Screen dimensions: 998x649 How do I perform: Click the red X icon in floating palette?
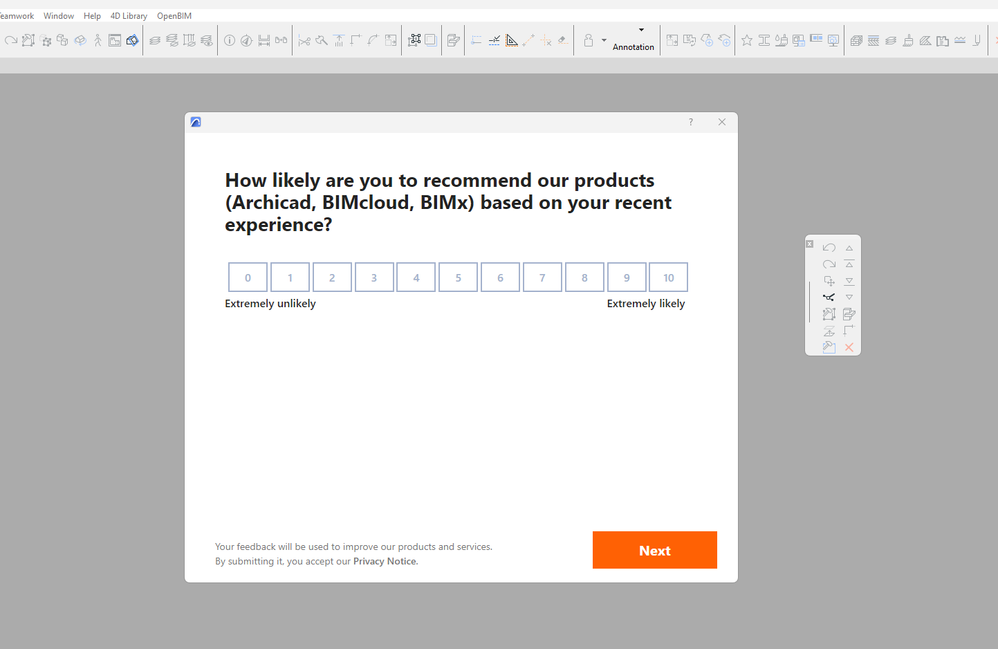849,347
